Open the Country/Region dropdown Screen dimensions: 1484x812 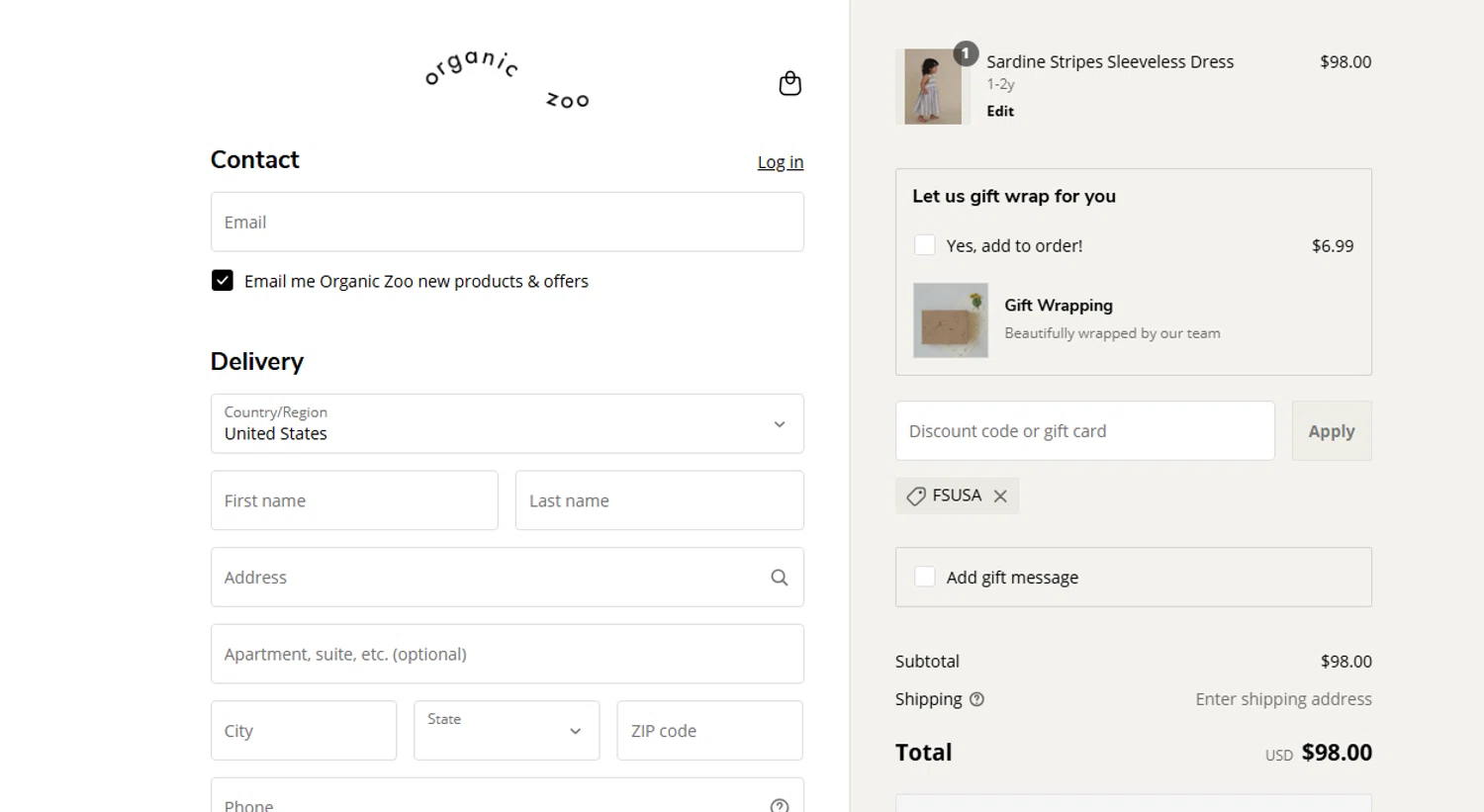(508, 423)
